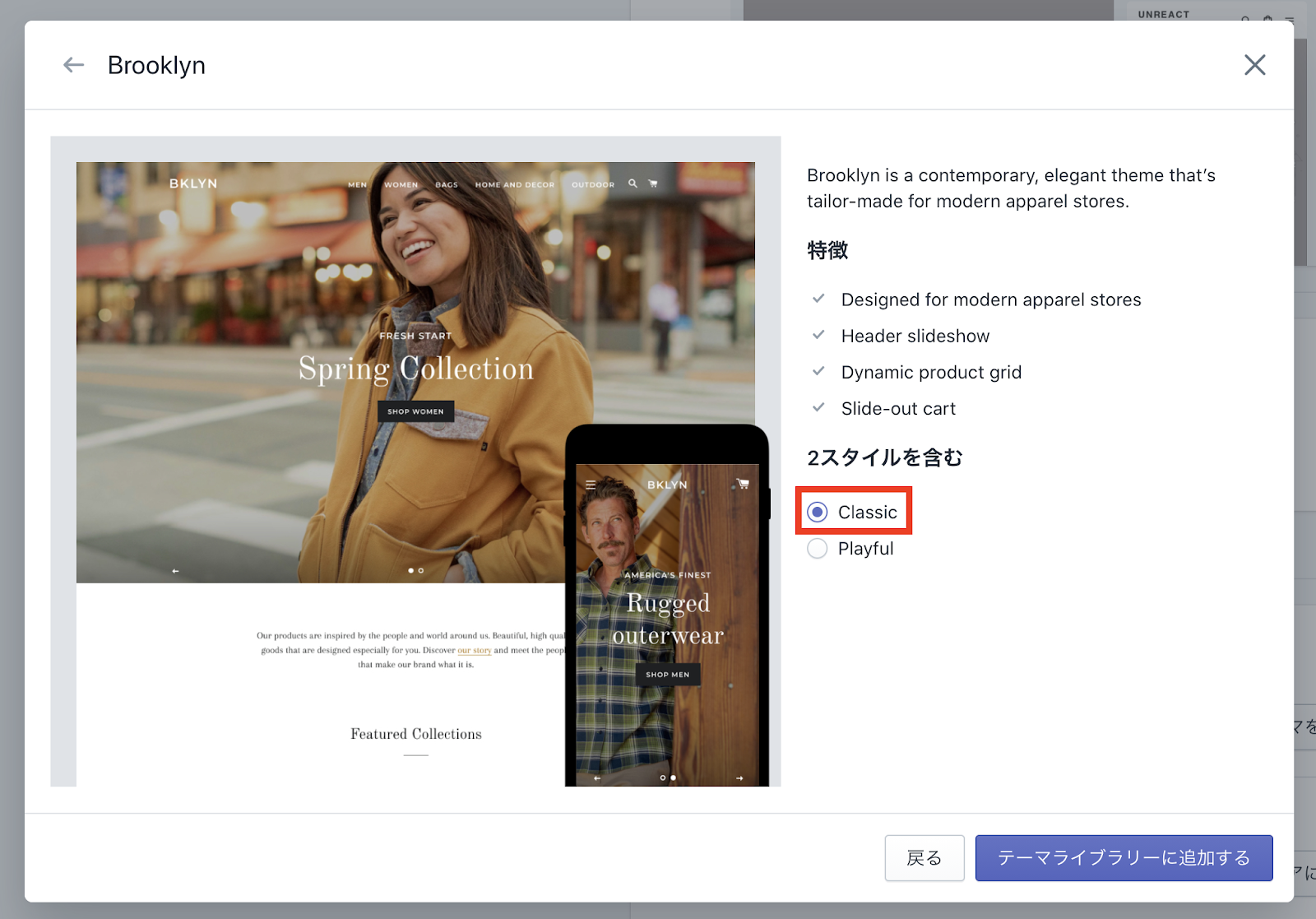Click SHOP WOMEN button in preview
This screenshot has height=919, width=1316.
[415, 411]
